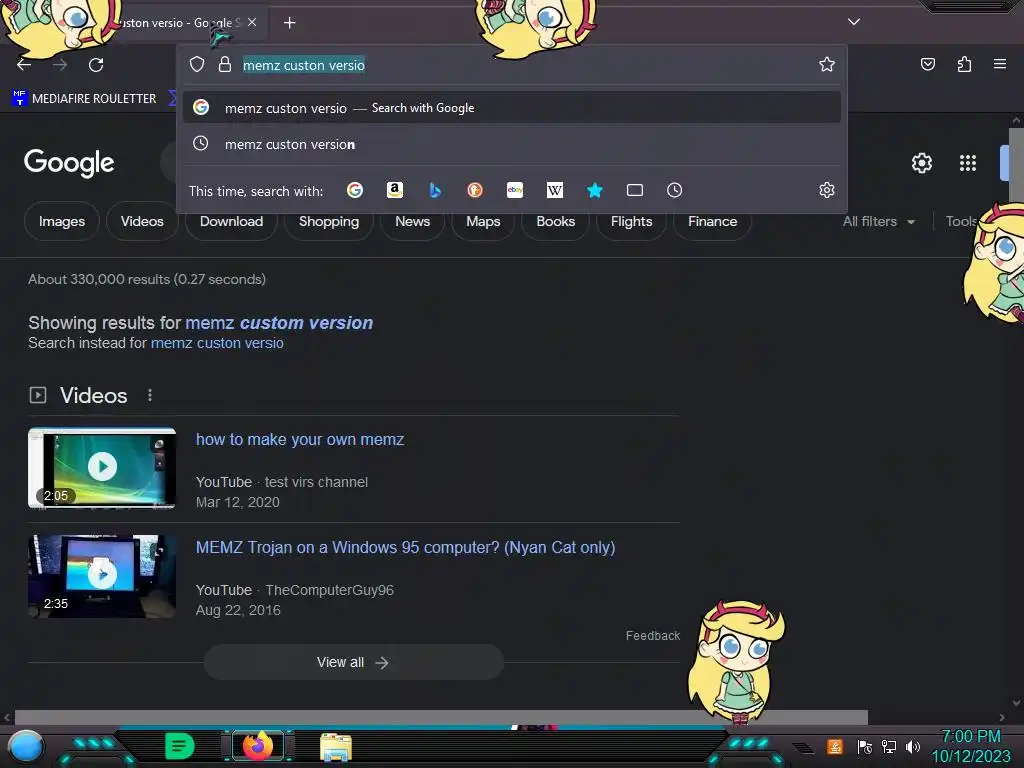
Task: Switch to Firefox in the taskbar
Action: (257, 746)
